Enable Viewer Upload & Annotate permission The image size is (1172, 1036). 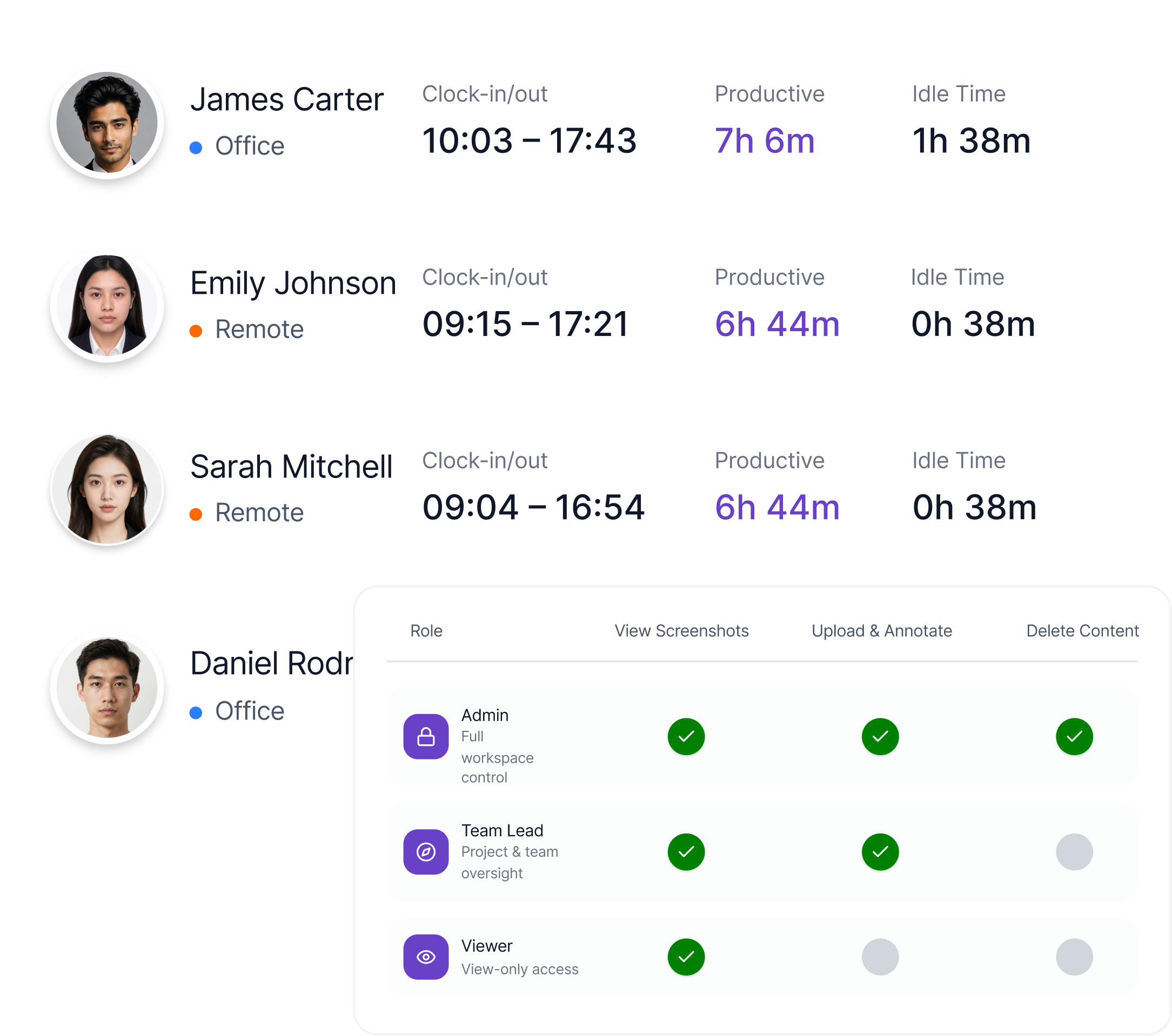pyautogui.click(x=880, y=956)
